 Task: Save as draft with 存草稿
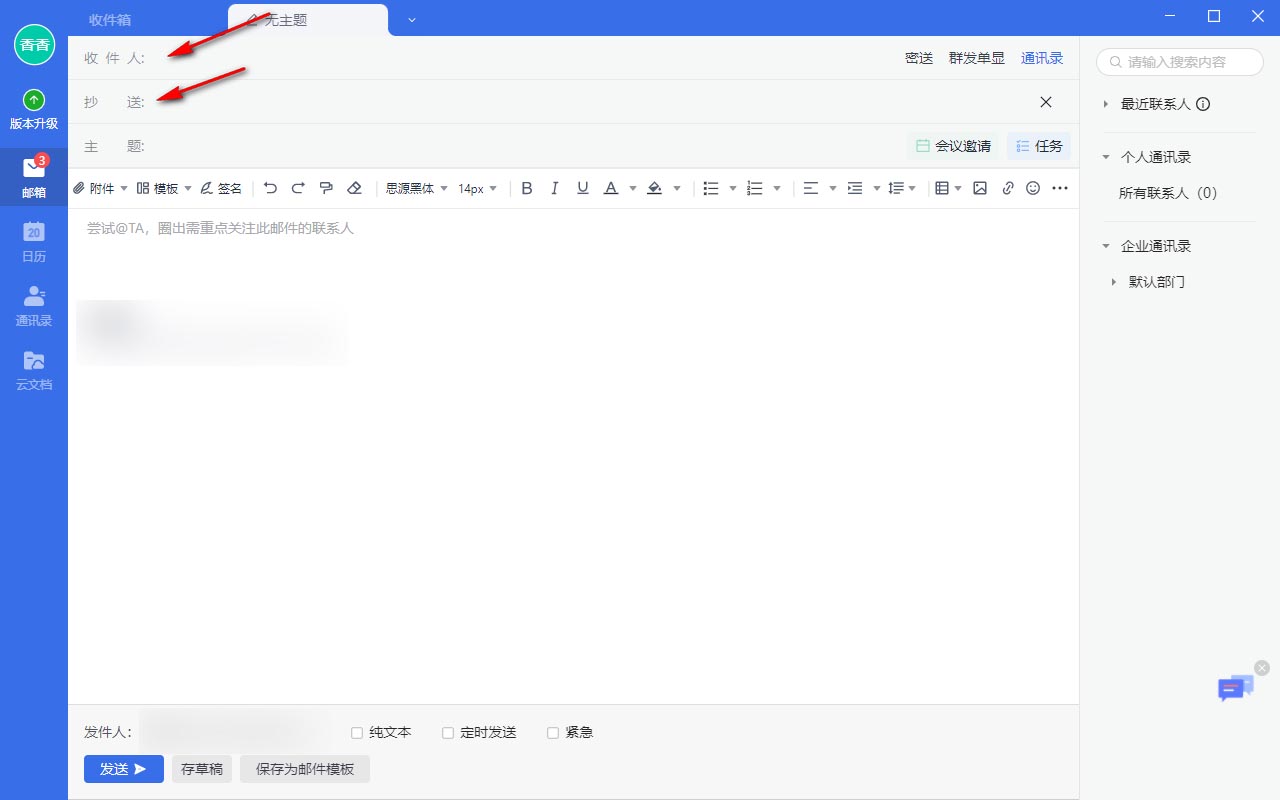(202, 769)
